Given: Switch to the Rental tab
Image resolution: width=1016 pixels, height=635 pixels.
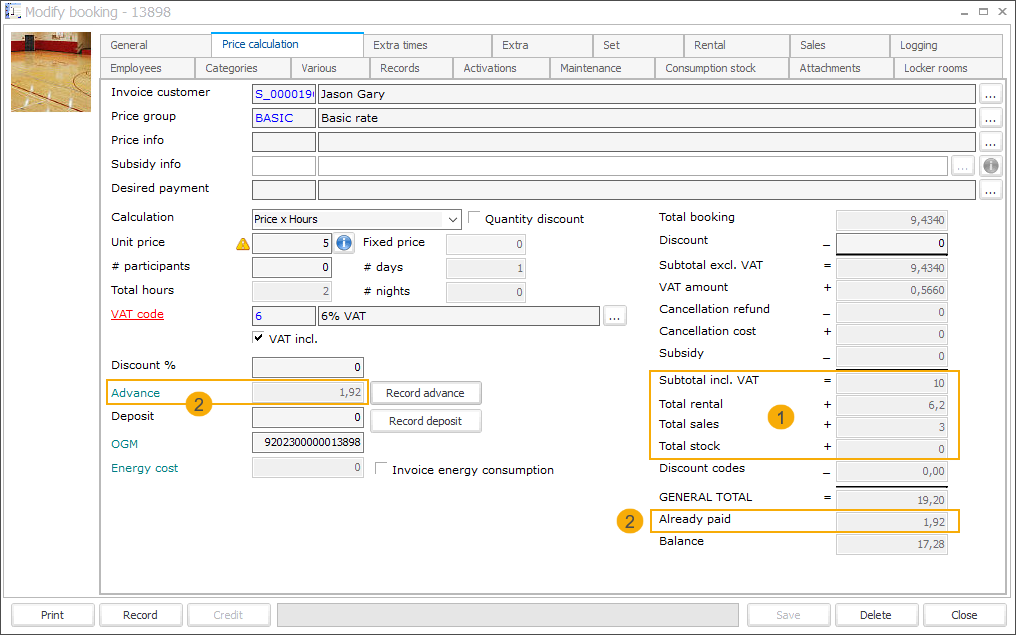Looking at the screenshot, I should (710, 45).
